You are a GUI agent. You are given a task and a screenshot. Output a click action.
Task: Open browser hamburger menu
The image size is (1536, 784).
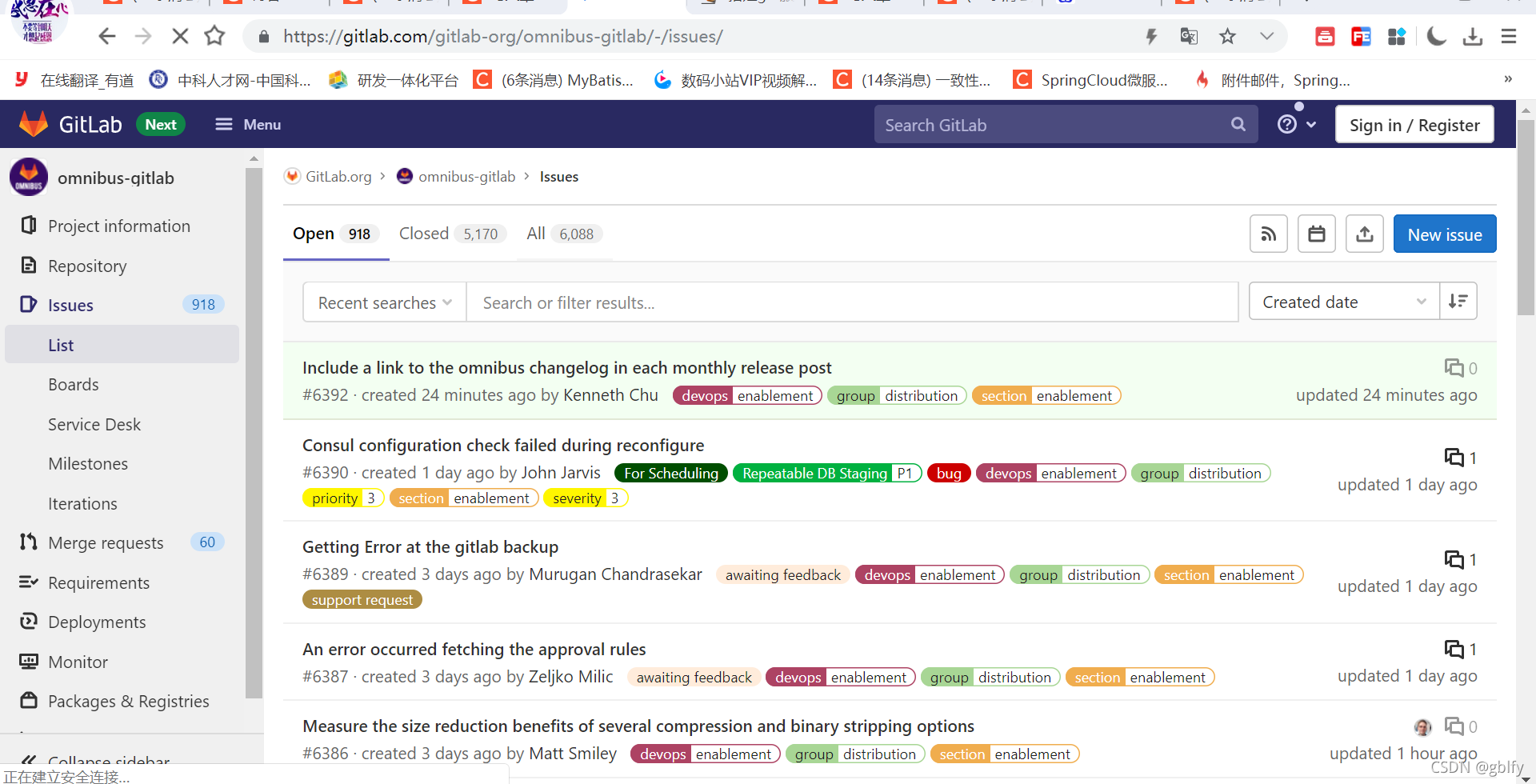(1509, 36)
